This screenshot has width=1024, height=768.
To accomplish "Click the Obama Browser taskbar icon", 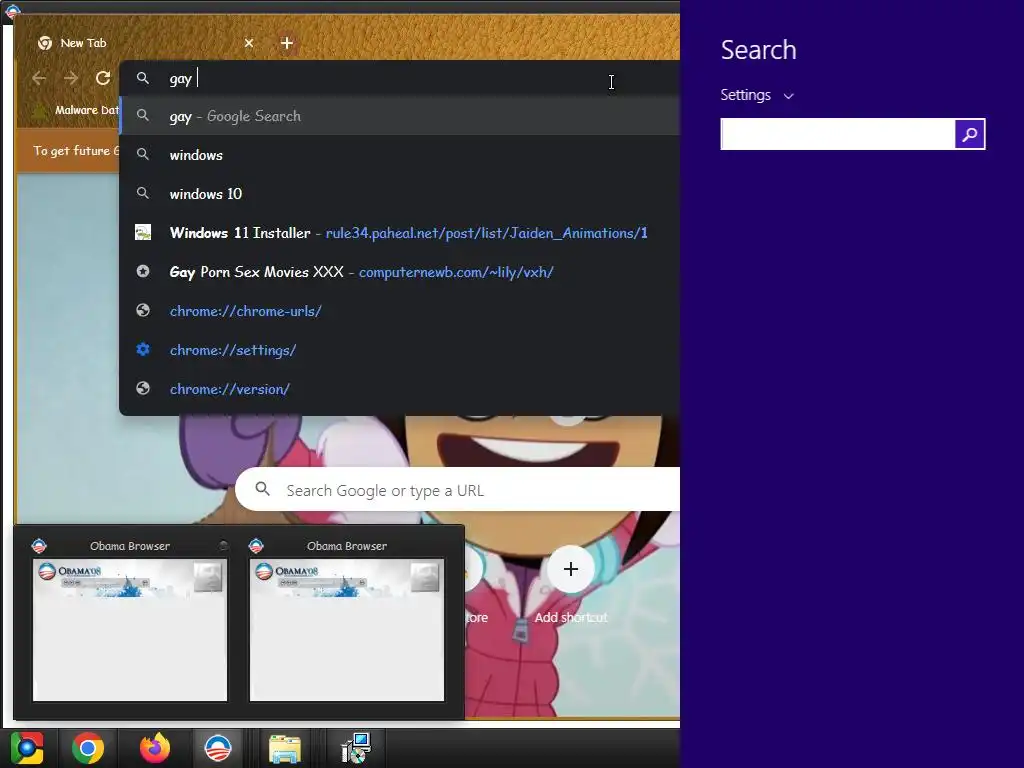I will coord(218,748).
